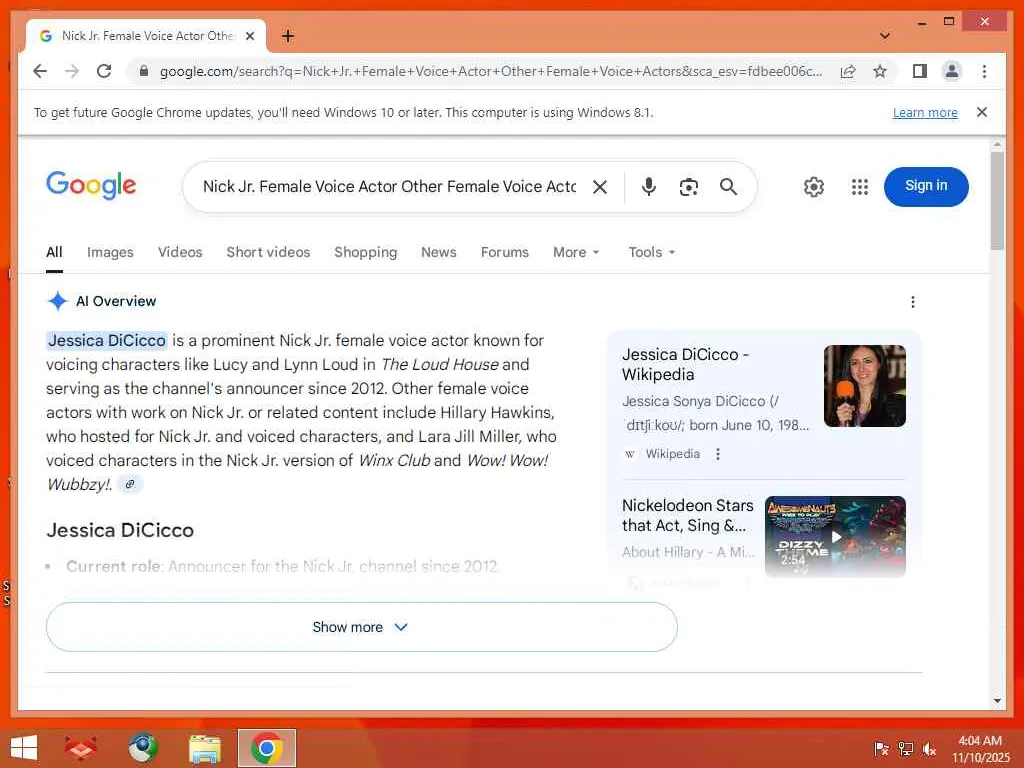Play the 2:54 video thumbnail

tap(835, 537)
